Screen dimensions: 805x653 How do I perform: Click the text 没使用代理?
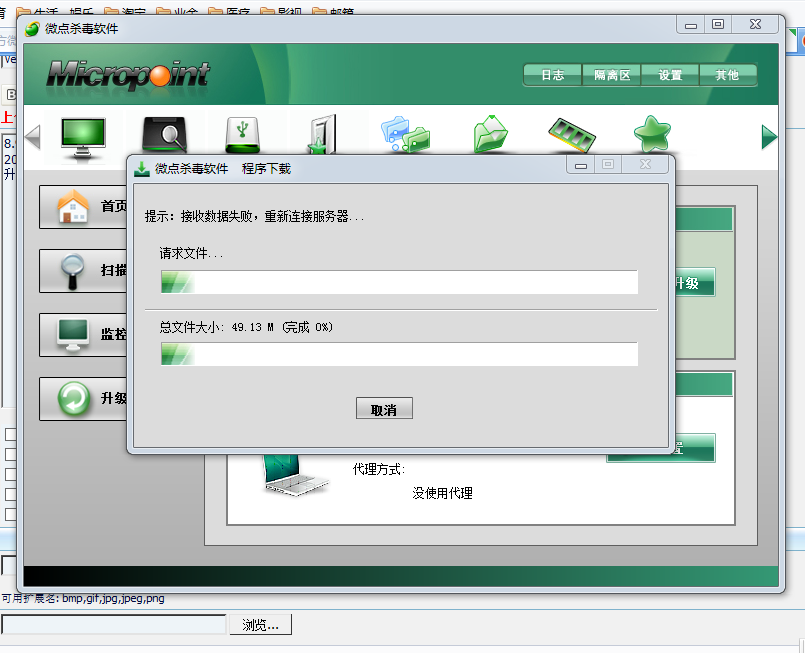coord(442,493)
